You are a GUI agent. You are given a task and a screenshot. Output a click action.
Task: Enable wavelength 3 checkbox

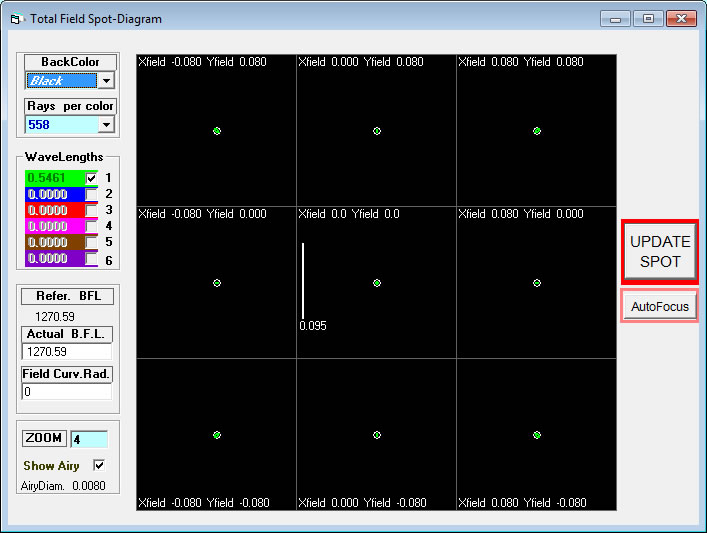click(91, 210)
